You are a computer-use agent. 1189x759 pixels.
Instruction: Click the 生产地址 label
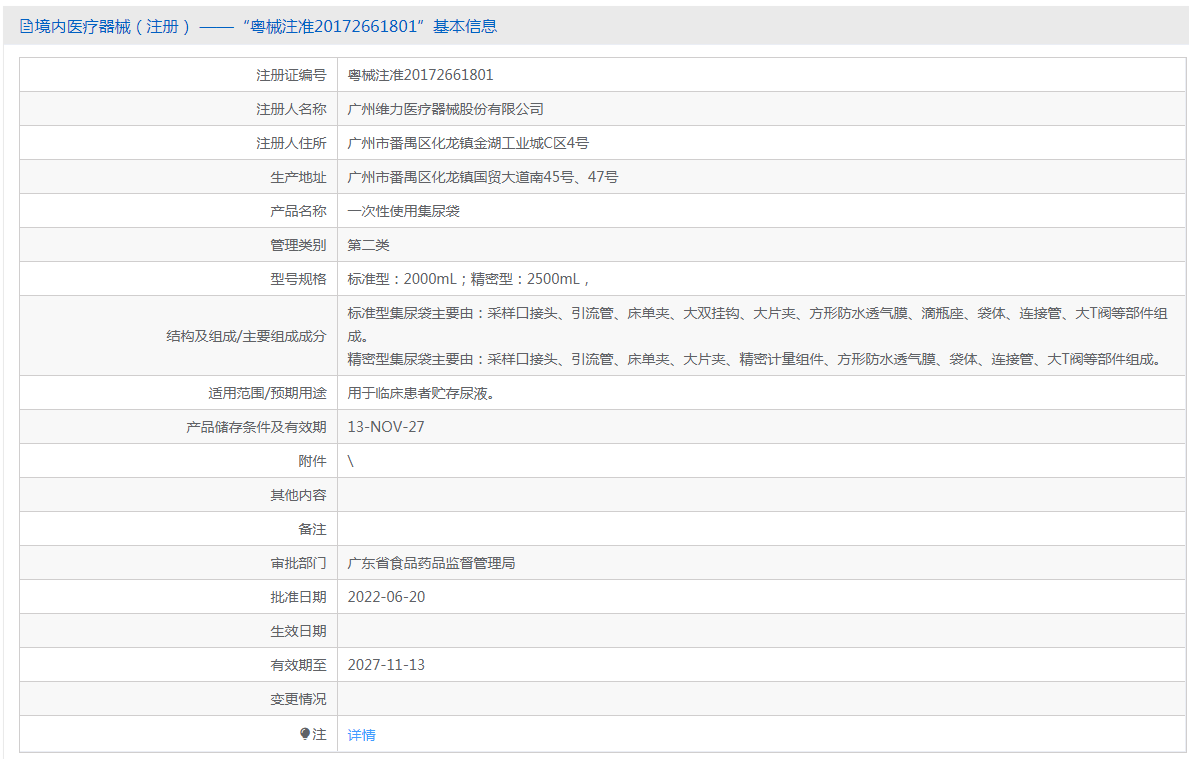click(298, 177)
